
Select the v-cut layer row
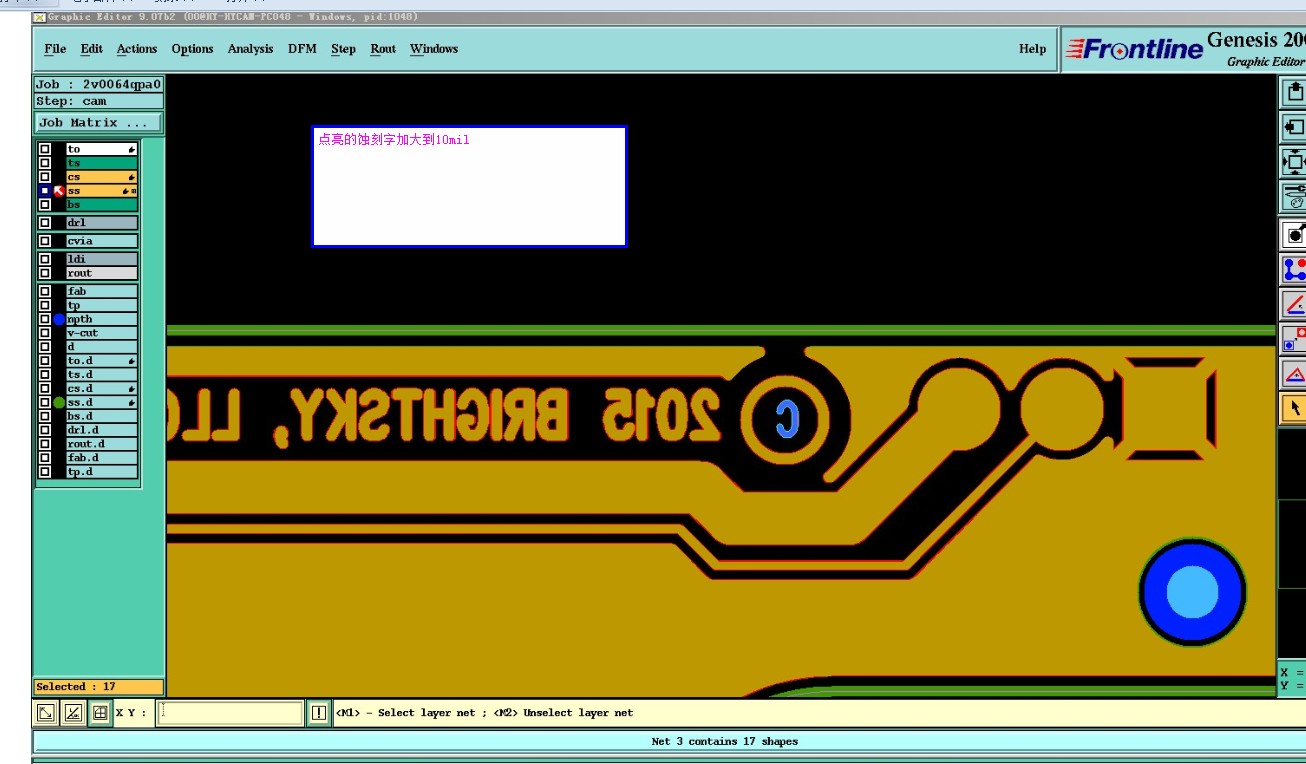pos(101,333)
